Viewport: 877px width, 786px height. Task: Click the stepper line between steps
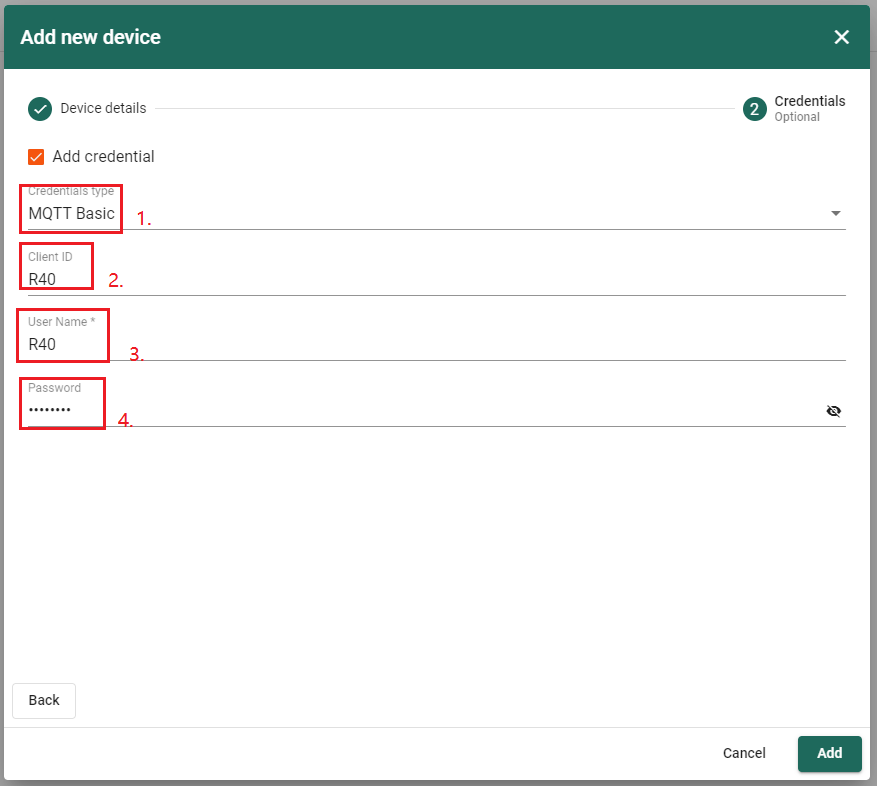tap(444, 108)
